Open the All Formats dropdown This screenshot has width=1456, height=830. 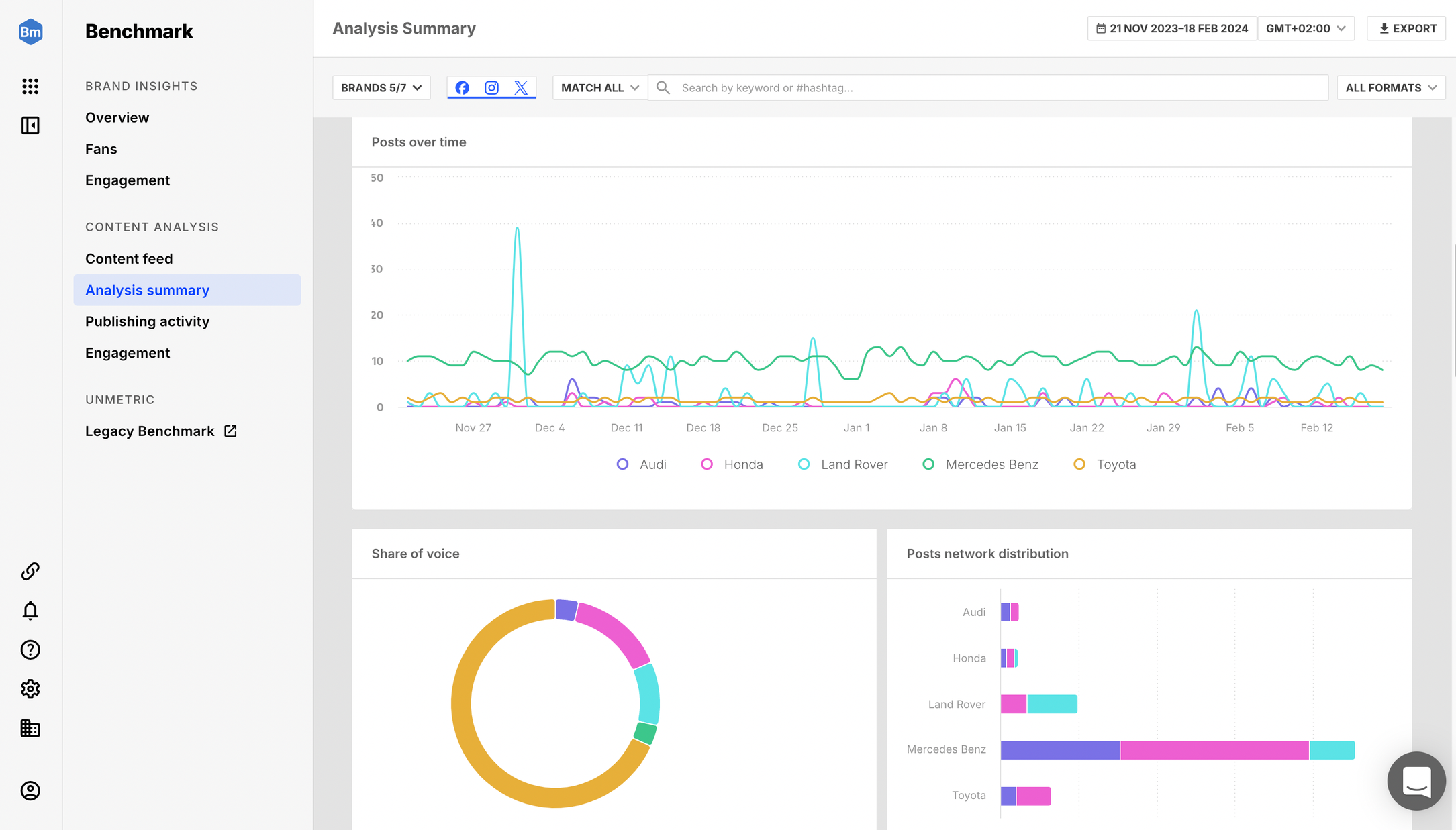point(1391,88)
